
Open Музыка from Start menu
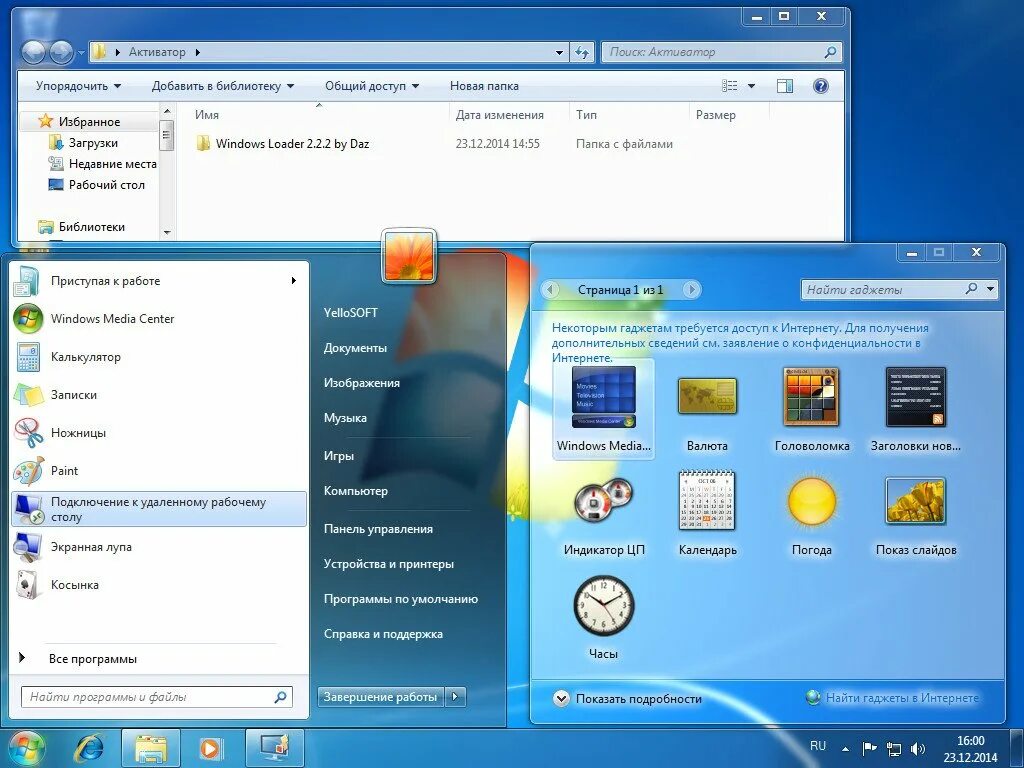click(x=345, y=418)
